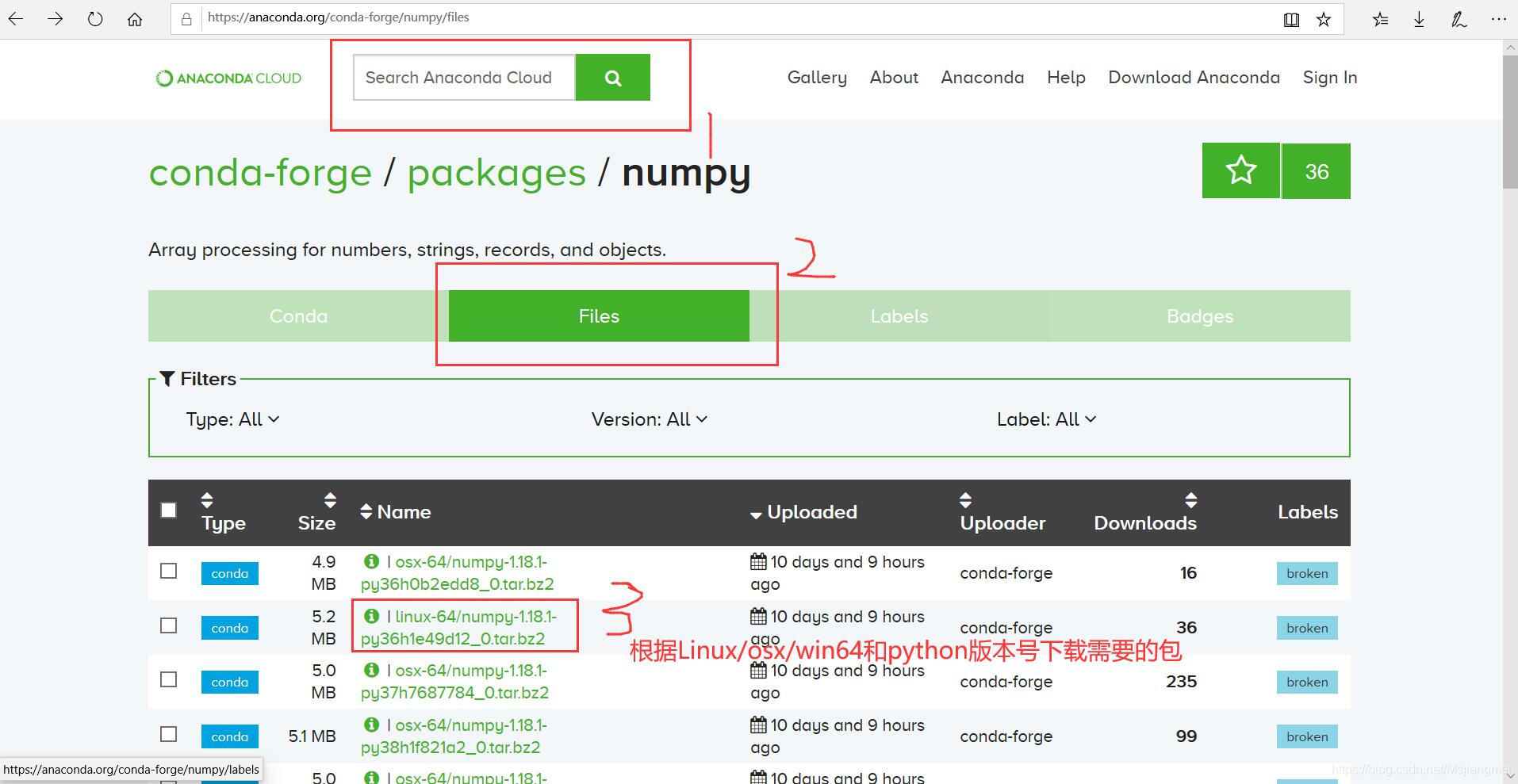Select the Files tab
Viewport: 1518px width, 784px height.
click(x=599, y=316)
